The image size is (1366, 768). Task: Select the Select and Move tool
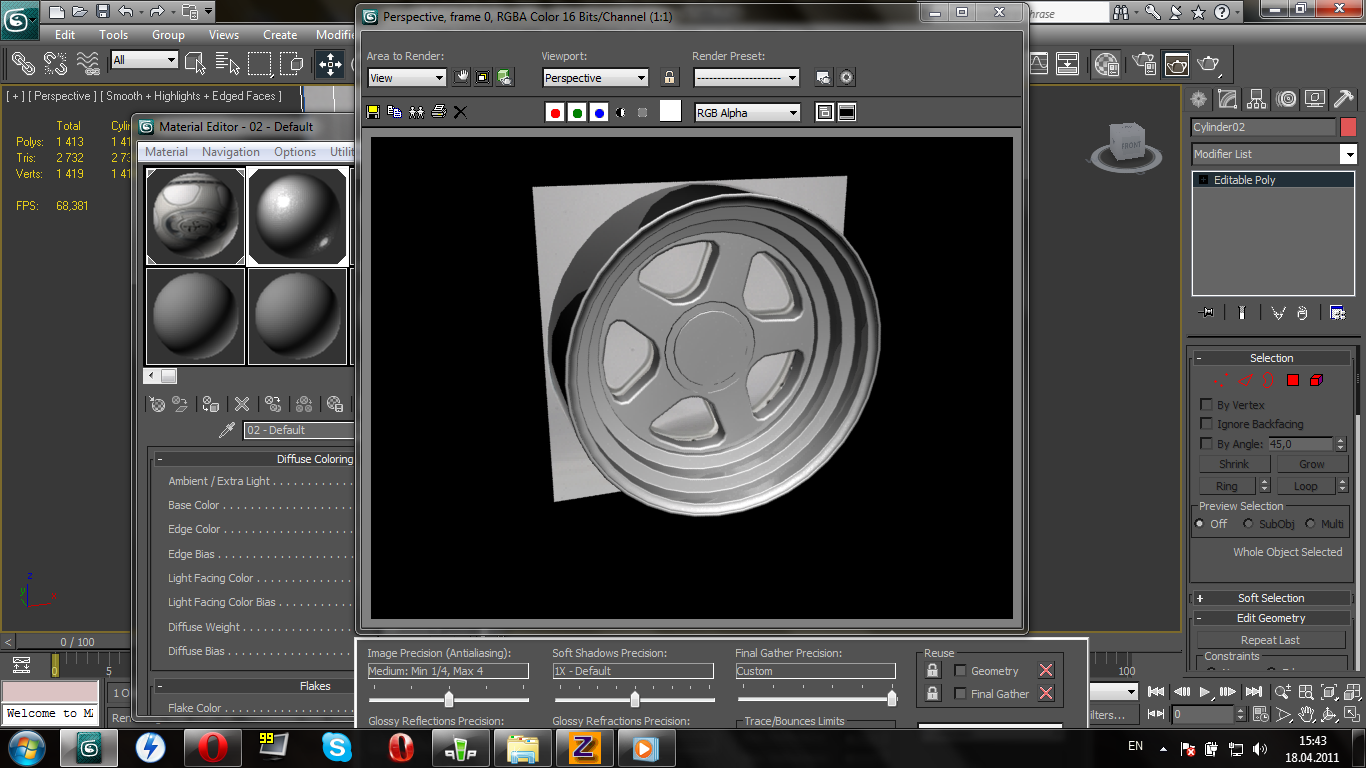329,64
